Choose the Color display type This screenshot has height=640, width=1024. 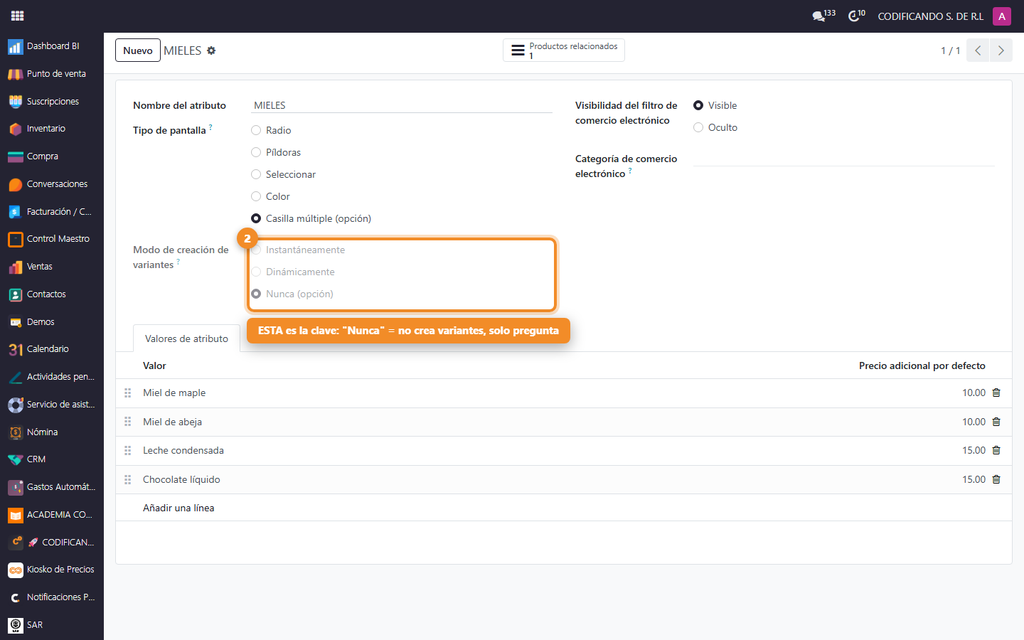256,197
